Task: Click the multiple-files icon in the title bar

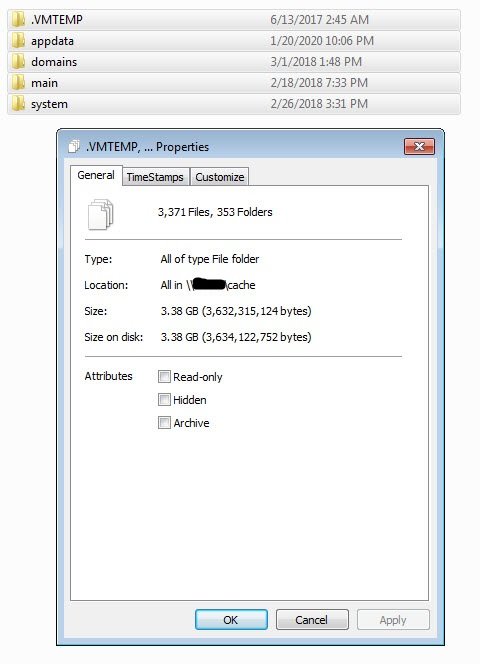Action: point(74,146)
